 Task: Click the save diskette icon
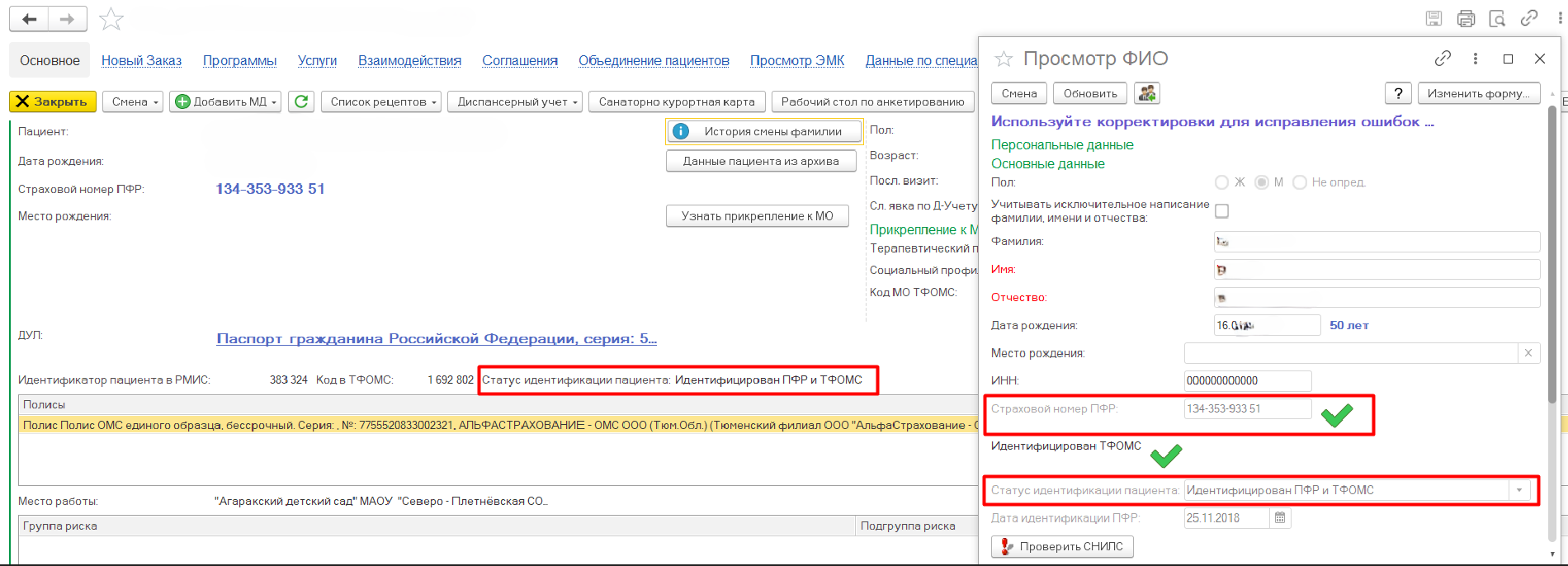(1434, 18)
